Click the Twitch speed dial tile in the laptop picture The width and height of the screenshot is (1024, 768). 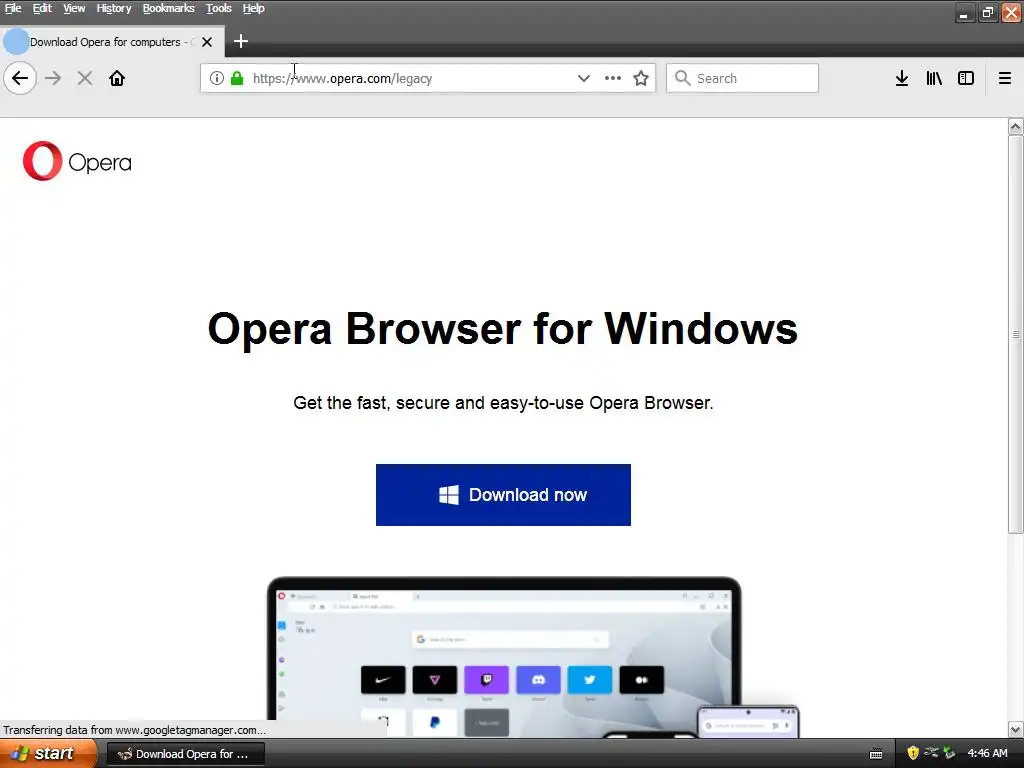tap(487, 680)
